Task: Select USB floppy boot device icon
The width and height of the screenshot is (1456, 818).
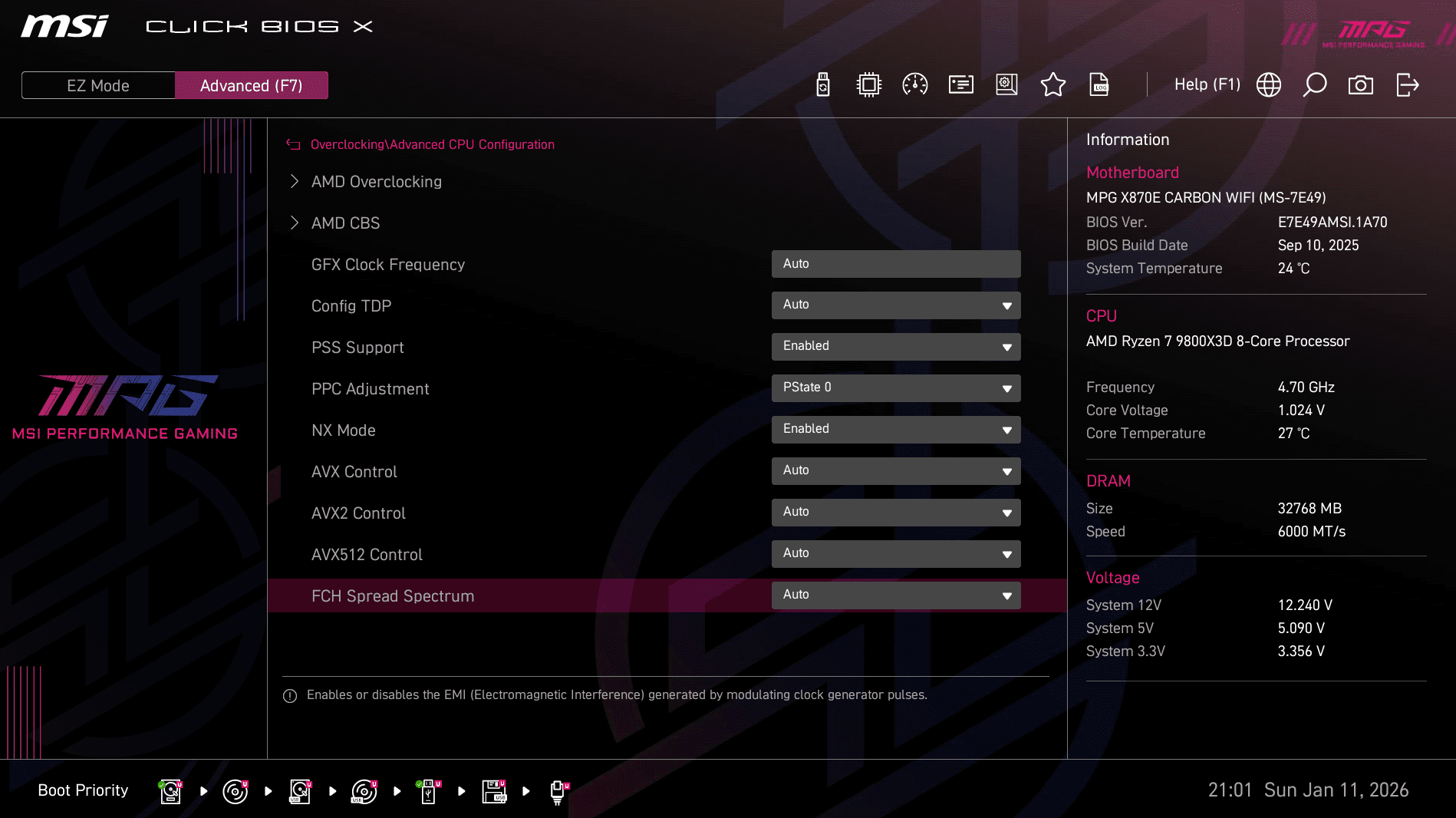Action: coord(494,791)
